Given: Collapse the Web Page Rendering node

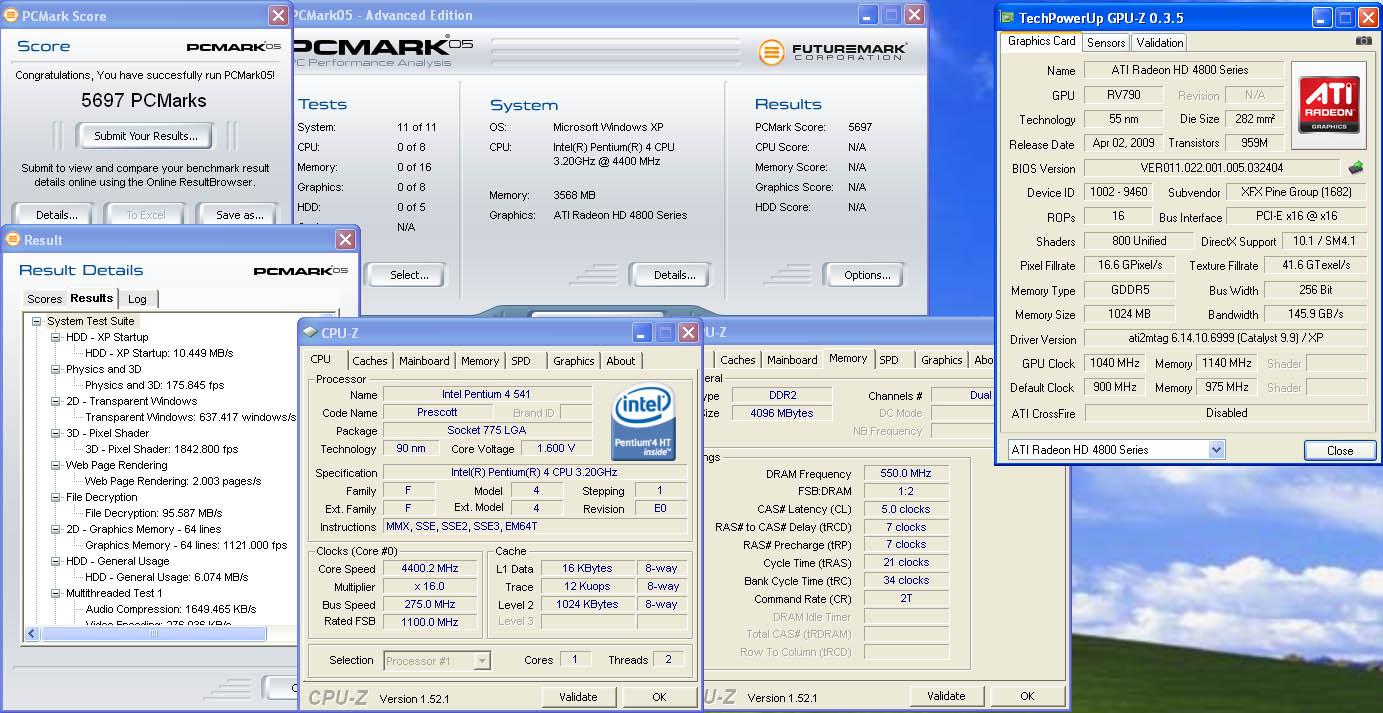Looking at the screenshot, I should [x=56, y=465].
